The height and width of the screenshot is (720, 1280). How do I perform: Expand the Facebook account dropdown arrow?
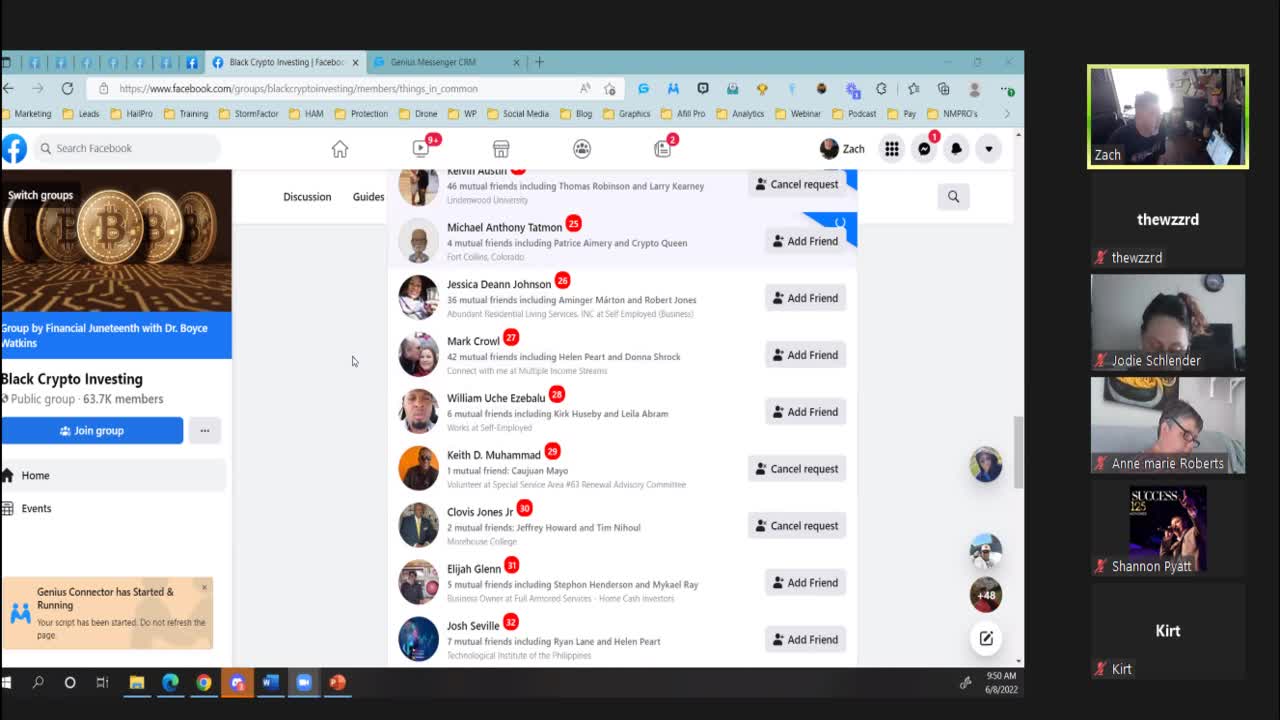tap(988, 149)
